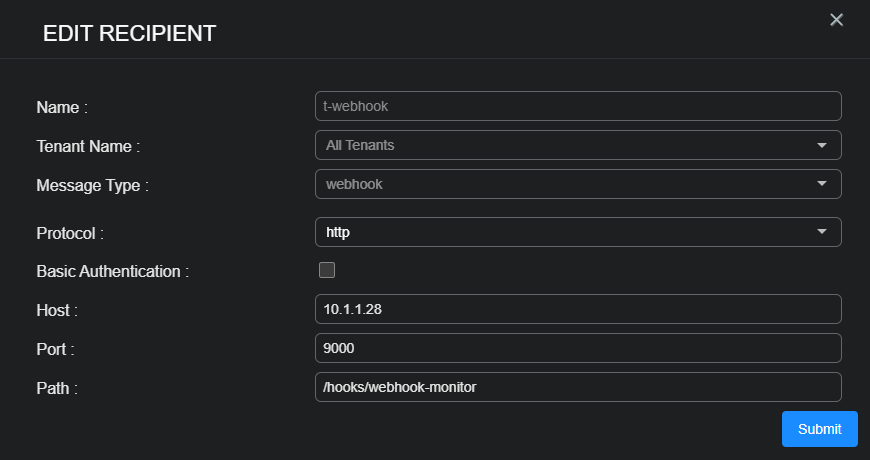Click the EDIT RECIPIENT dialog title

129,33
